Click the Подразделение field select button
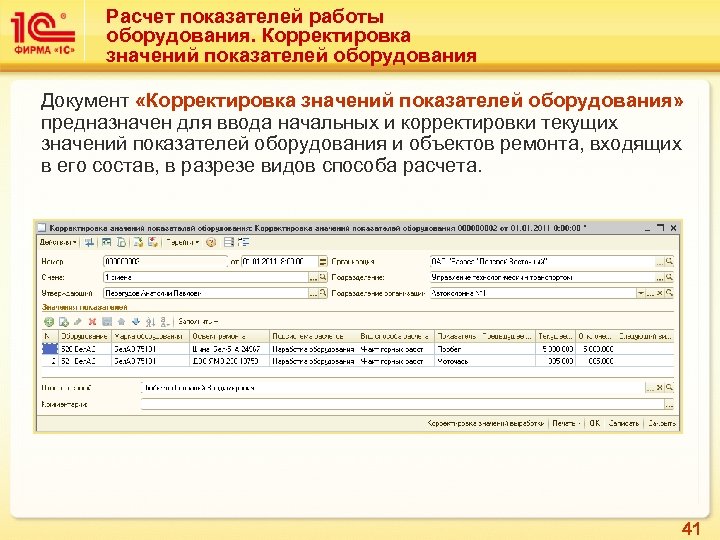720x540 pixels. pyautogui.click(x=660, y=277)
